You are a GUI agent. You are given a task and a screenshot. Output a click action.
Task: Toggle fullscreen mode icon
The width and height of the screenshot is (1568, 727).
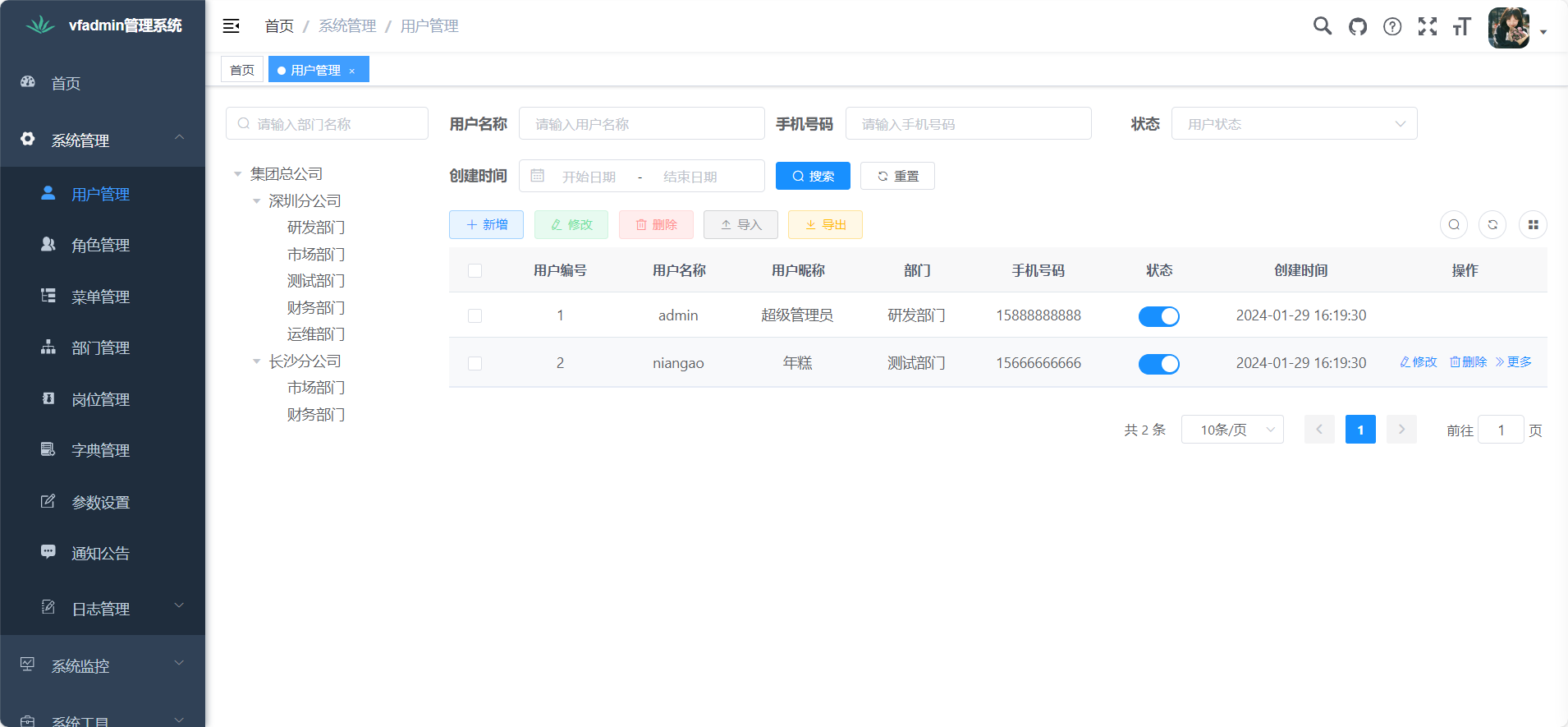pyautogui.click(x=1428, y=26)
